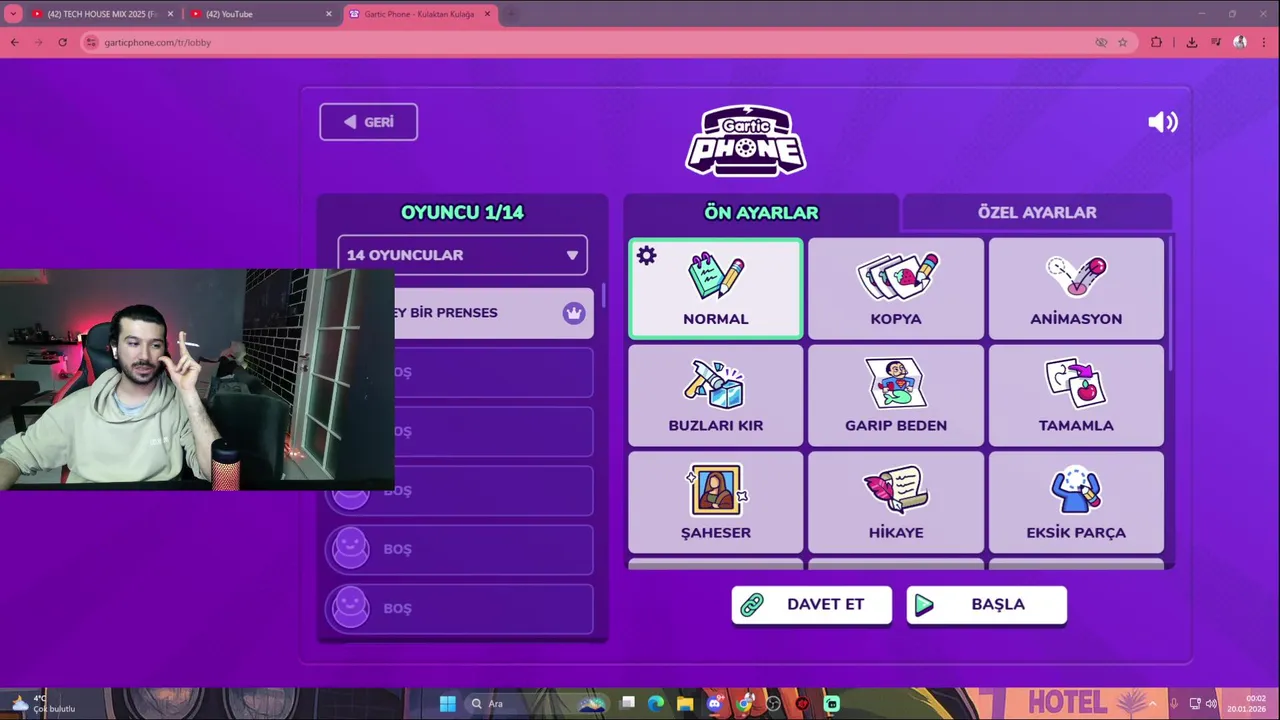Open Discord from the taskbar
This screenshot has height=720, width=1280.
714,703
